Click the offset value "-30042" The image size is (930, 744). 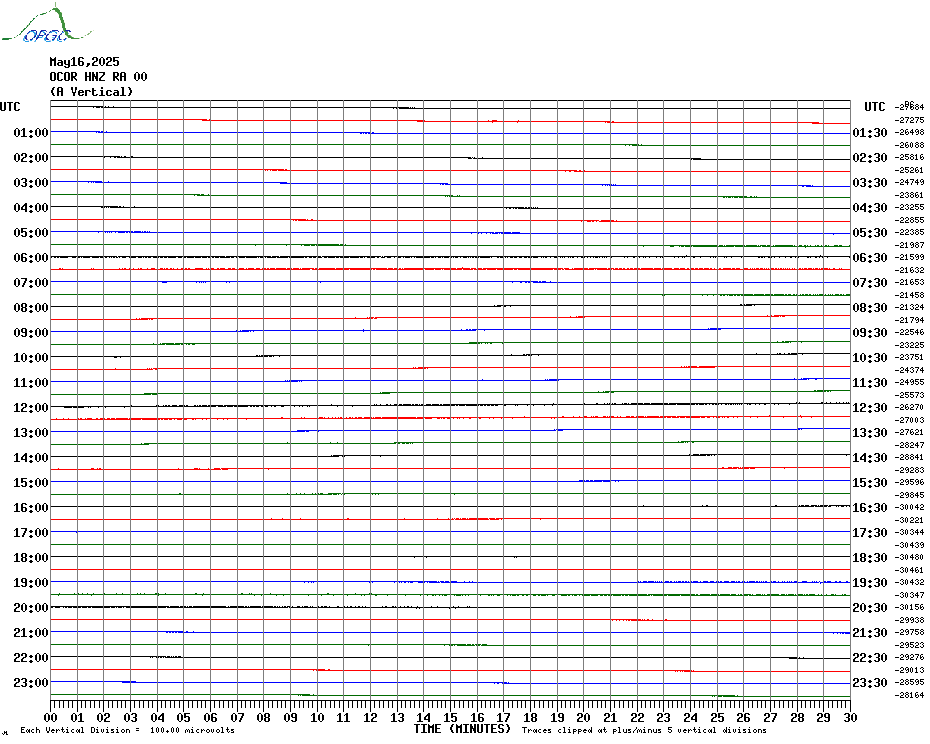point(909,507)
